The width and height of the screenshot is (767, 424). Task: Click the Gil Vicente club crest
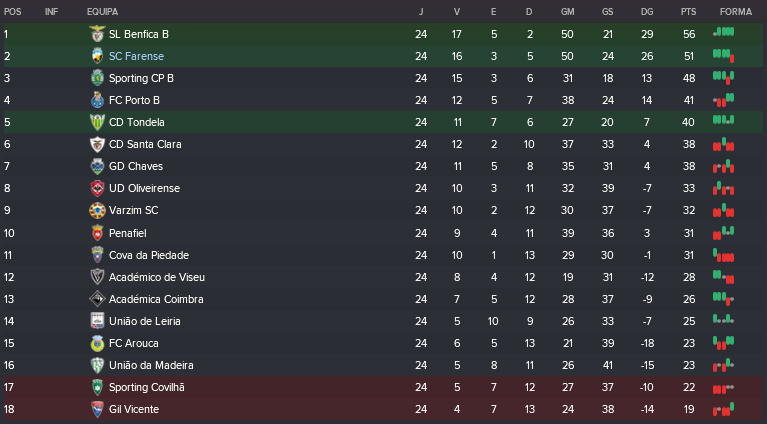tap(97, 409)
